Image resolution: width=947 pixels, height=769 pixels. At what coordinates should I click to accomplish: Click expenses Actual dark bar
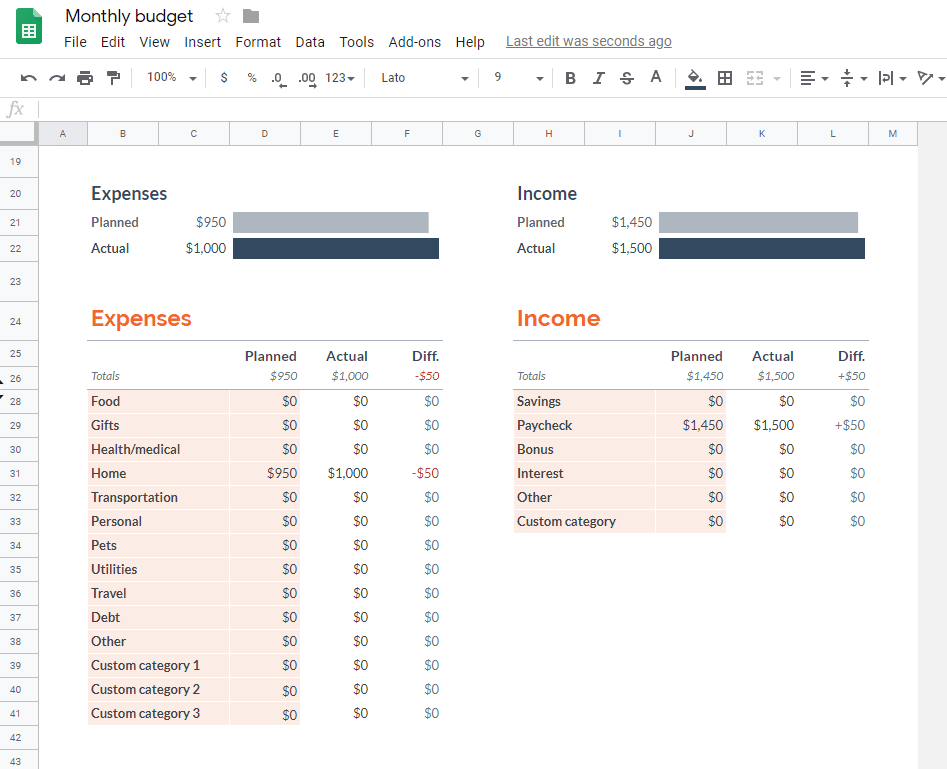pyautogui.click(x=336, y=248)
